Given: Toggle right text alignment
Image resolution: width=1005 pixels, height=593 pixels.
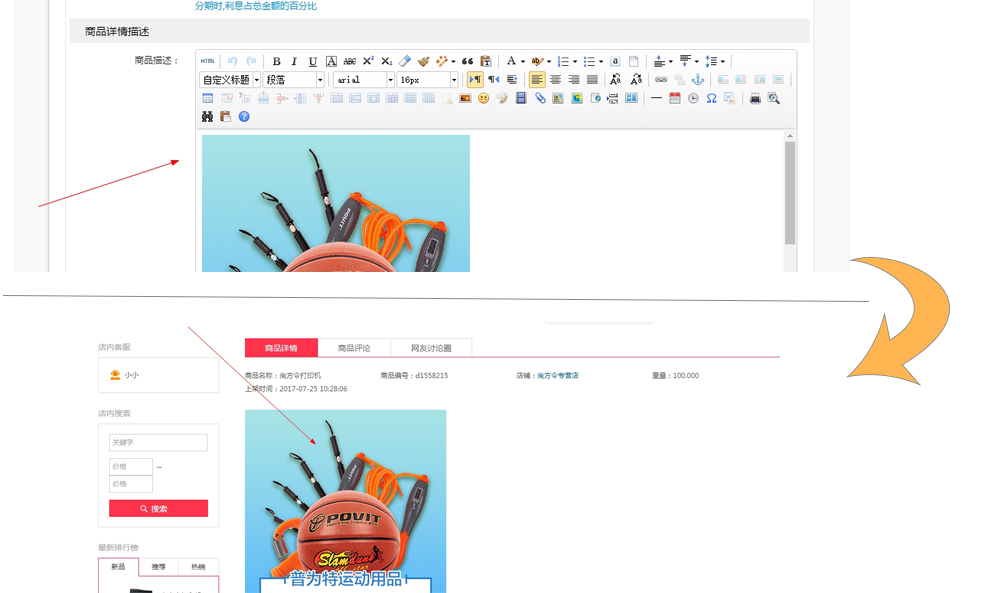Looking at the screenshot, I should coord(574,79).
